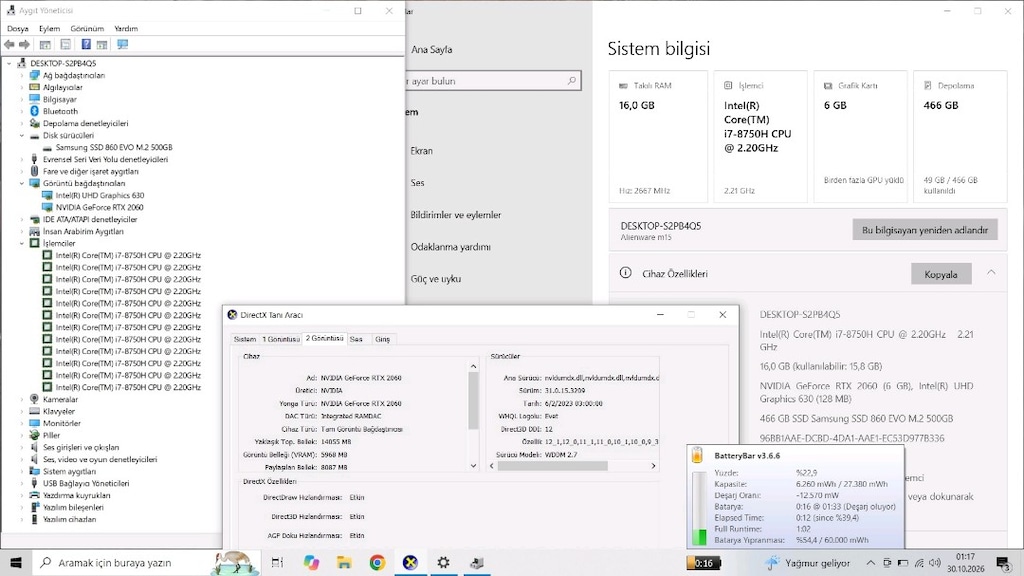Switch to the 1 Görüntüsü tab
Screen dimensions: 1024x576
pos(281,340)
